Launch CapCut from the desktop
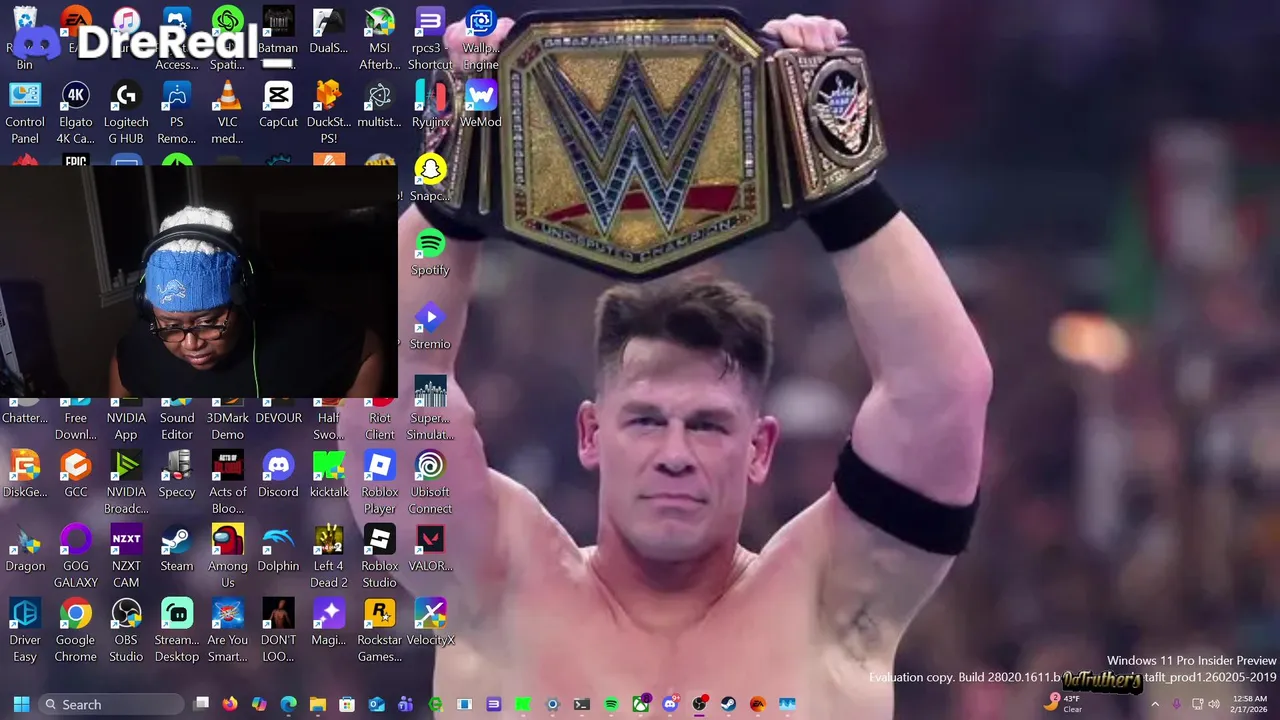 tap(278, 105)
